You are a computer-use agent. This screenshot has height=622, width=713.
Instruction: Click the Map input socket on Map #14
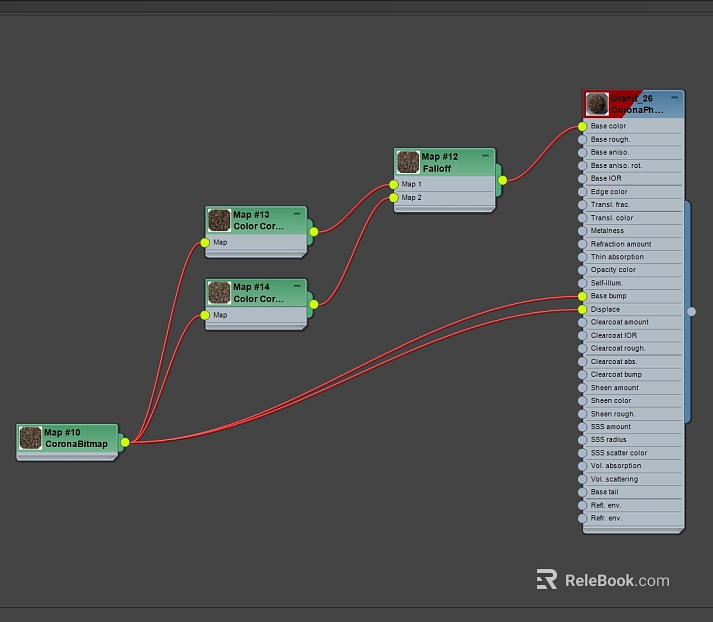(205, 316)
